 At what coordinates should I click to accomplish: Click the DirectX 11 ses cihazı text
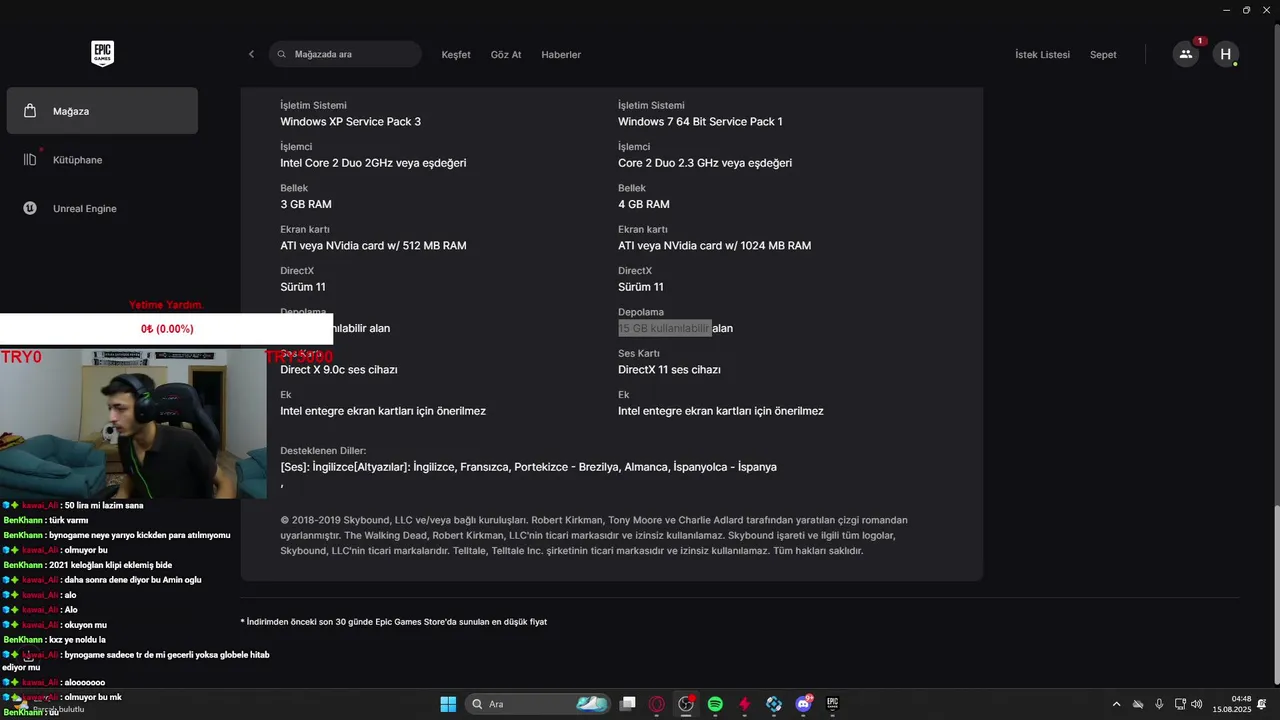669,370
